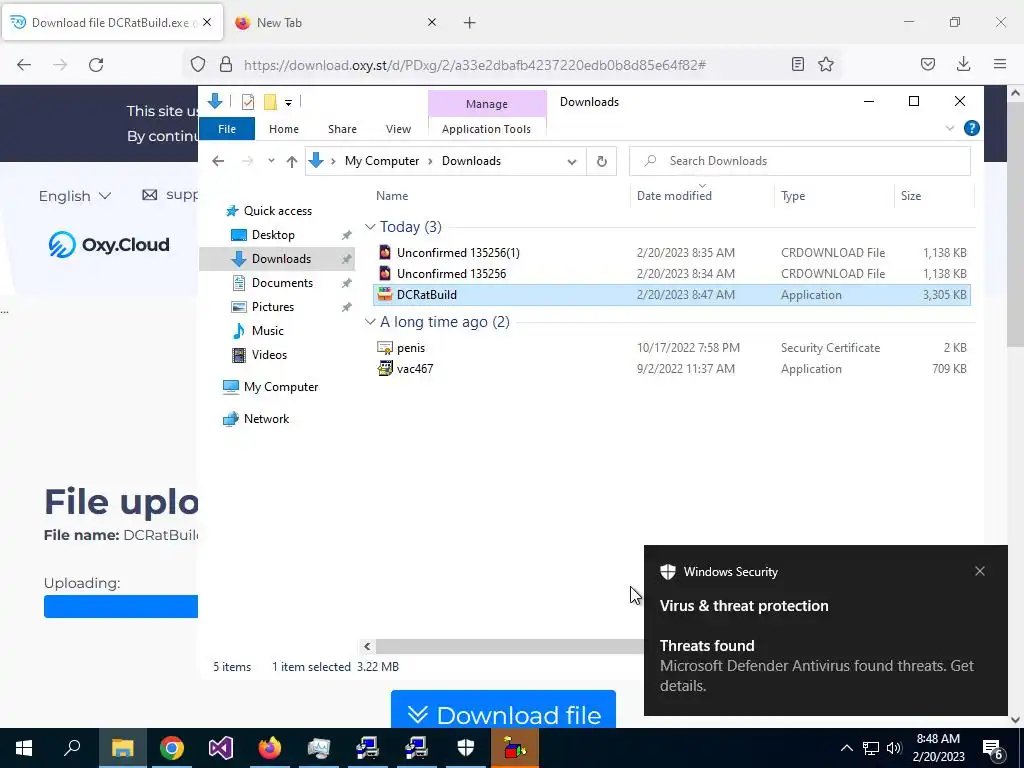1024x768 pixels.
Task: Open Windows Security shield in taskbar
Action: (465, 748)
